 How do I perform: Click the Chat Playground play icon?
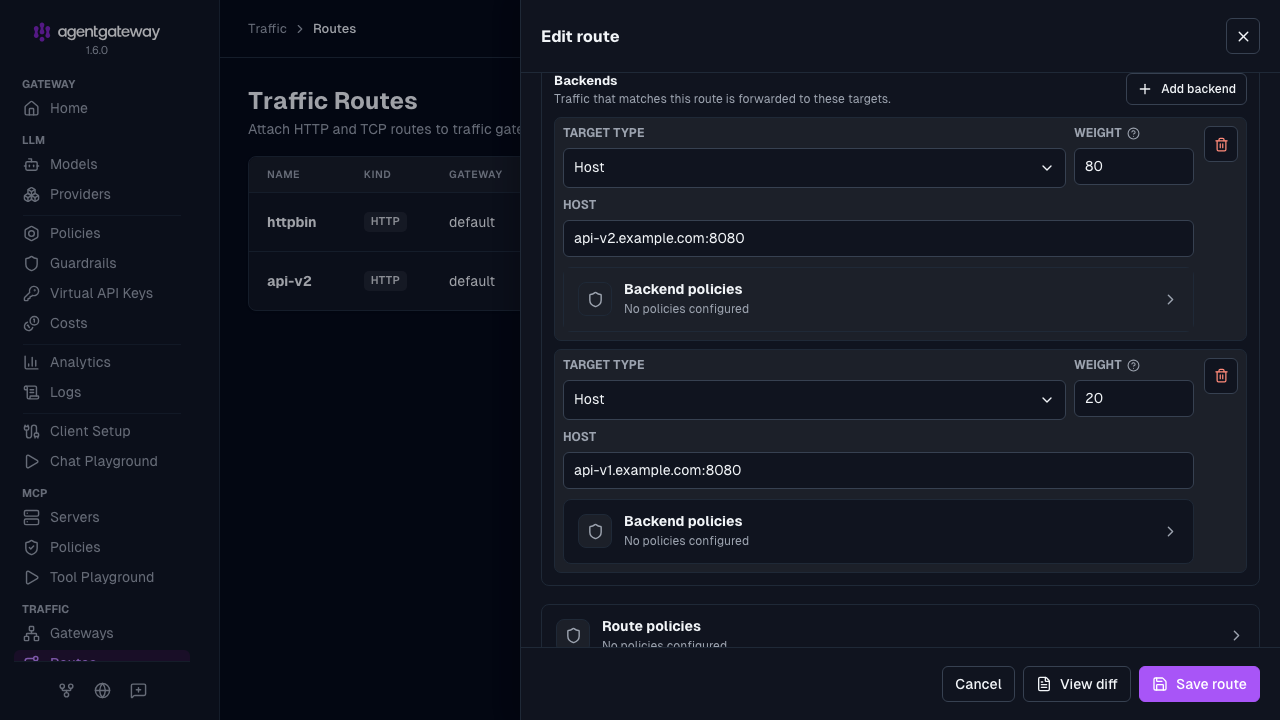tap(31, 461)
